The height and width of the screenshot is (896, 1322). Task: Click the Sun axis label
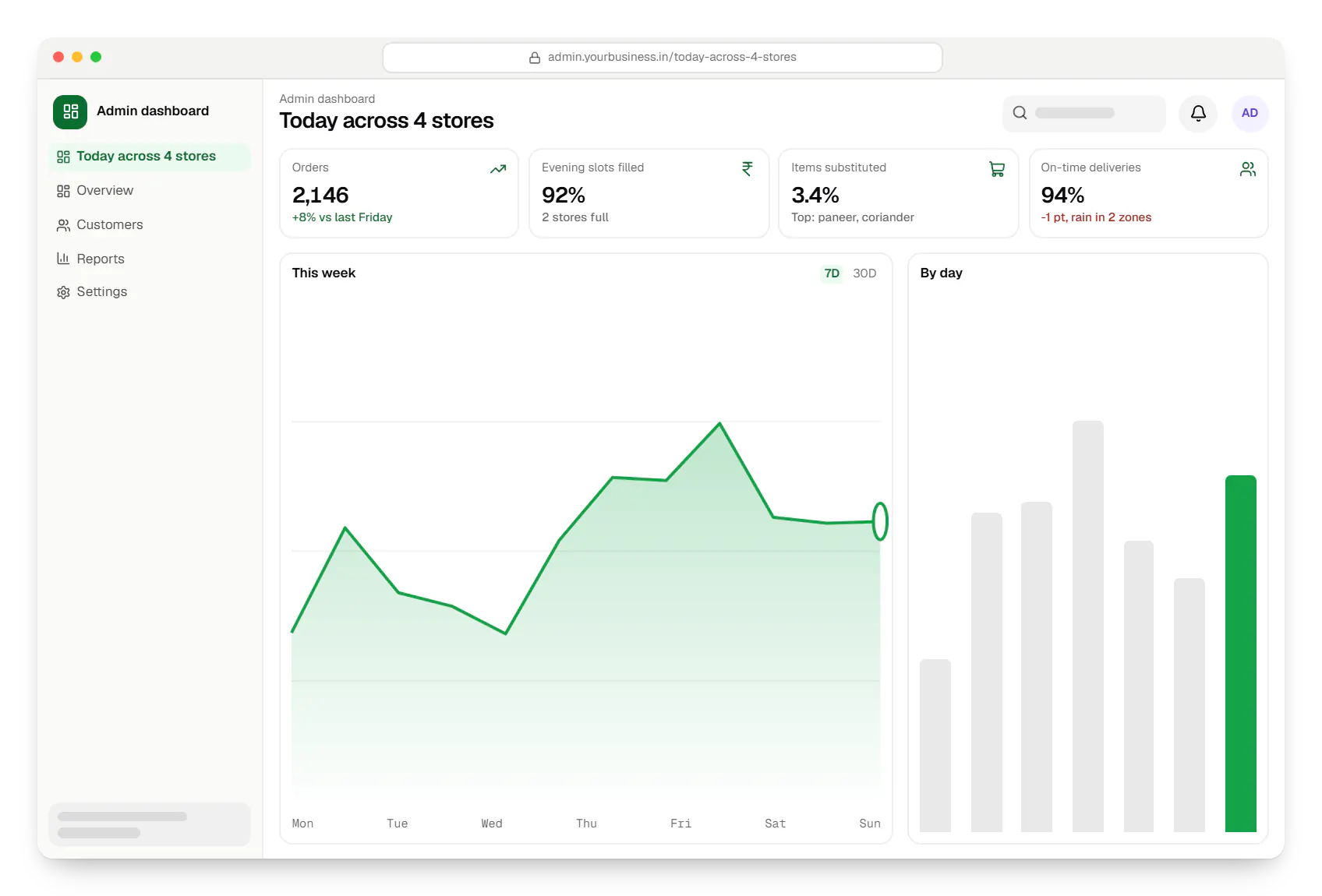pyautogui.click(x=870, y=824)
